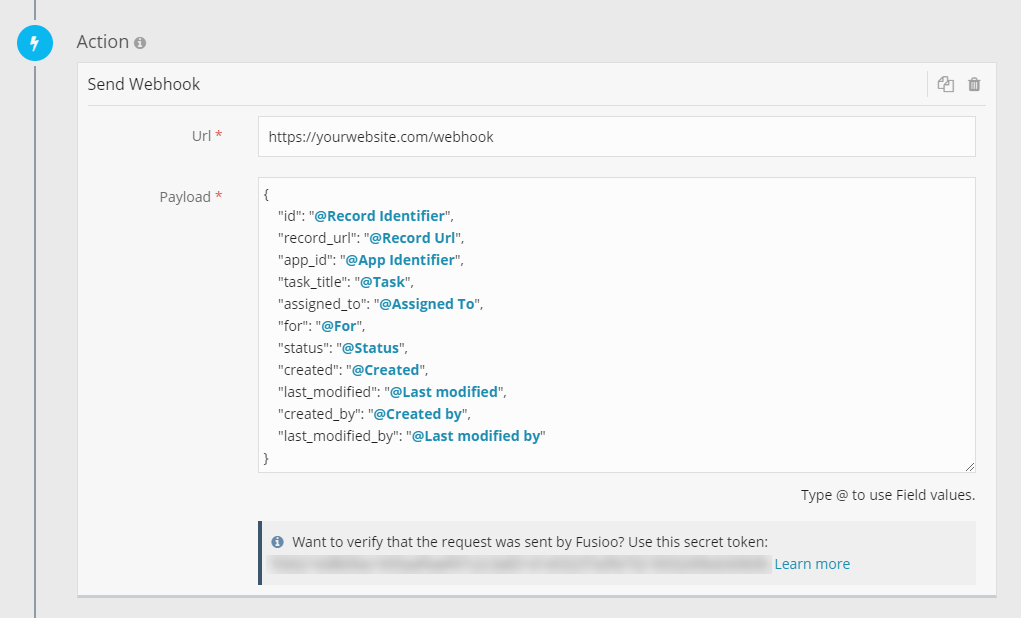
Task: Click the @App Identifier field token
Action: 408,260
